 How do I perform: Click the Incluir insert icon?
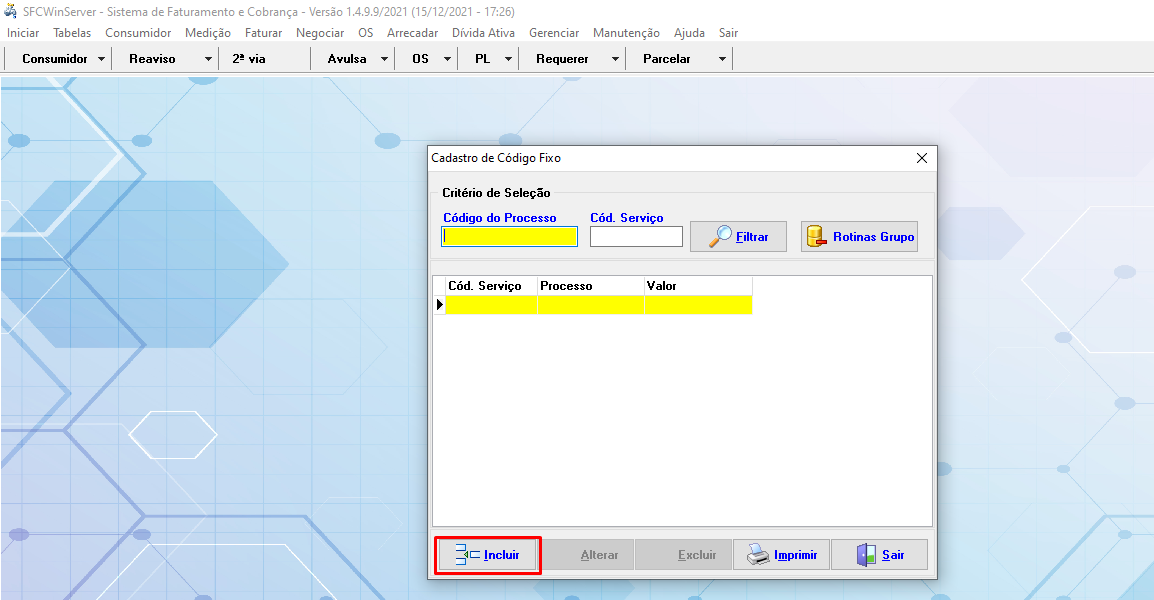point(468,555)
